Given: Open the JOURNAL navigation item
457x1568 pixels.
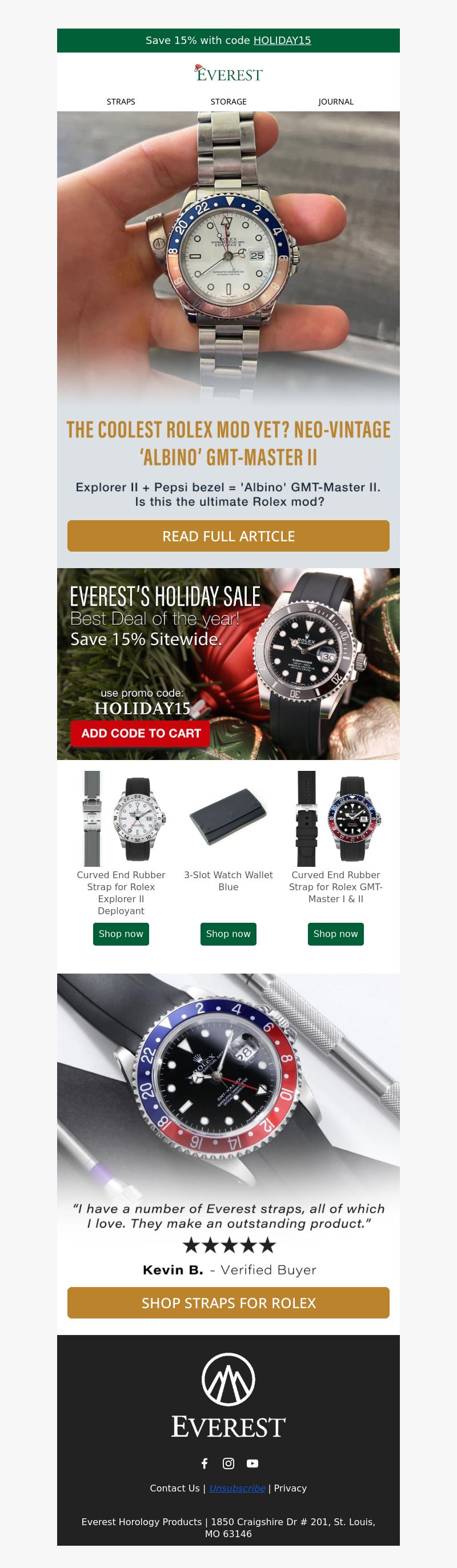Looking at the screenshot, I should pyautogui.click(x=336, y=102).
